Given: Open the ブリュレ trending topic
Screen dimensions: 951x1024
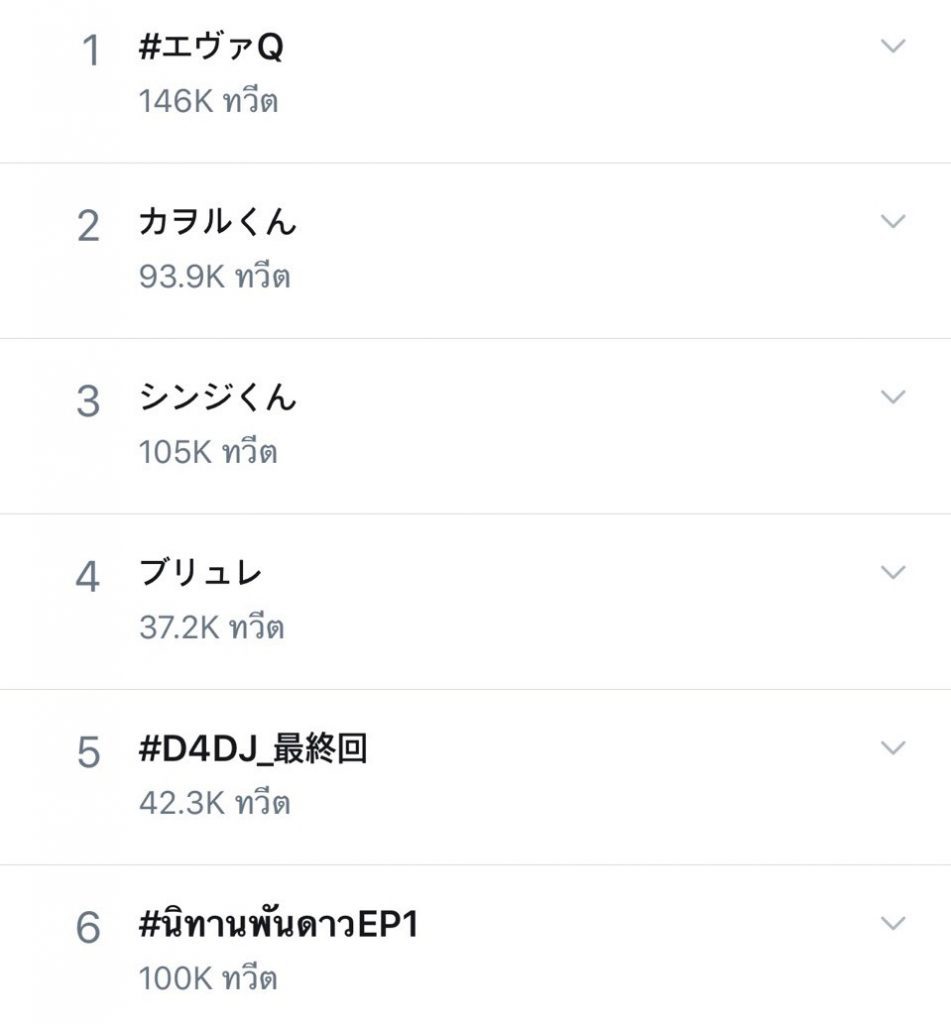Looking at the screenshot, I should (201, 573).
